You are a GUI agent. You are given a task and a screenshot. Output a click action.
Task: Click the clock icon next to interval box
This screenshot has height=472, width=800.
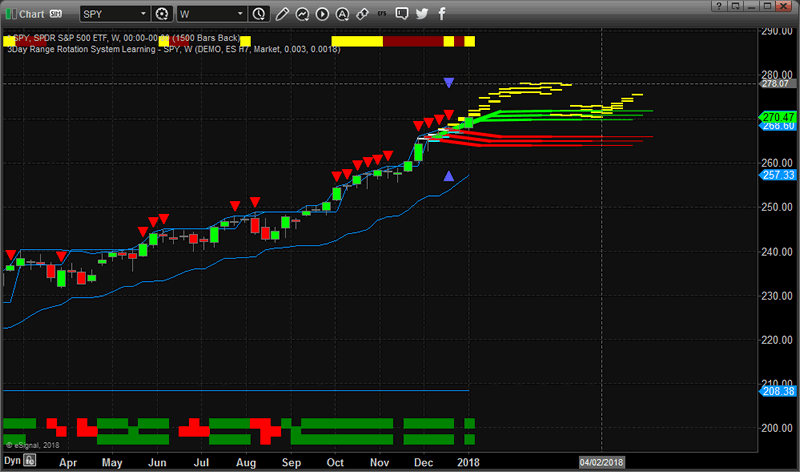pos(259,14)
